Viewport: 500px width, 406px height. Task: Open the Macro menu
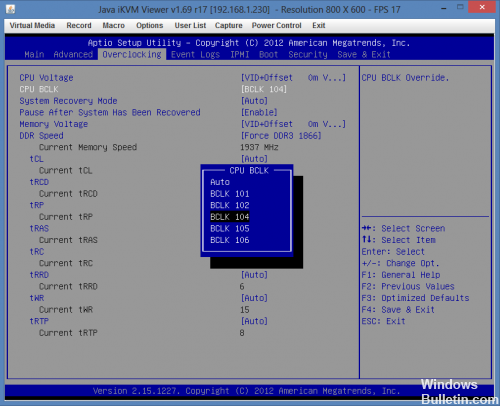tap(113, 25)
